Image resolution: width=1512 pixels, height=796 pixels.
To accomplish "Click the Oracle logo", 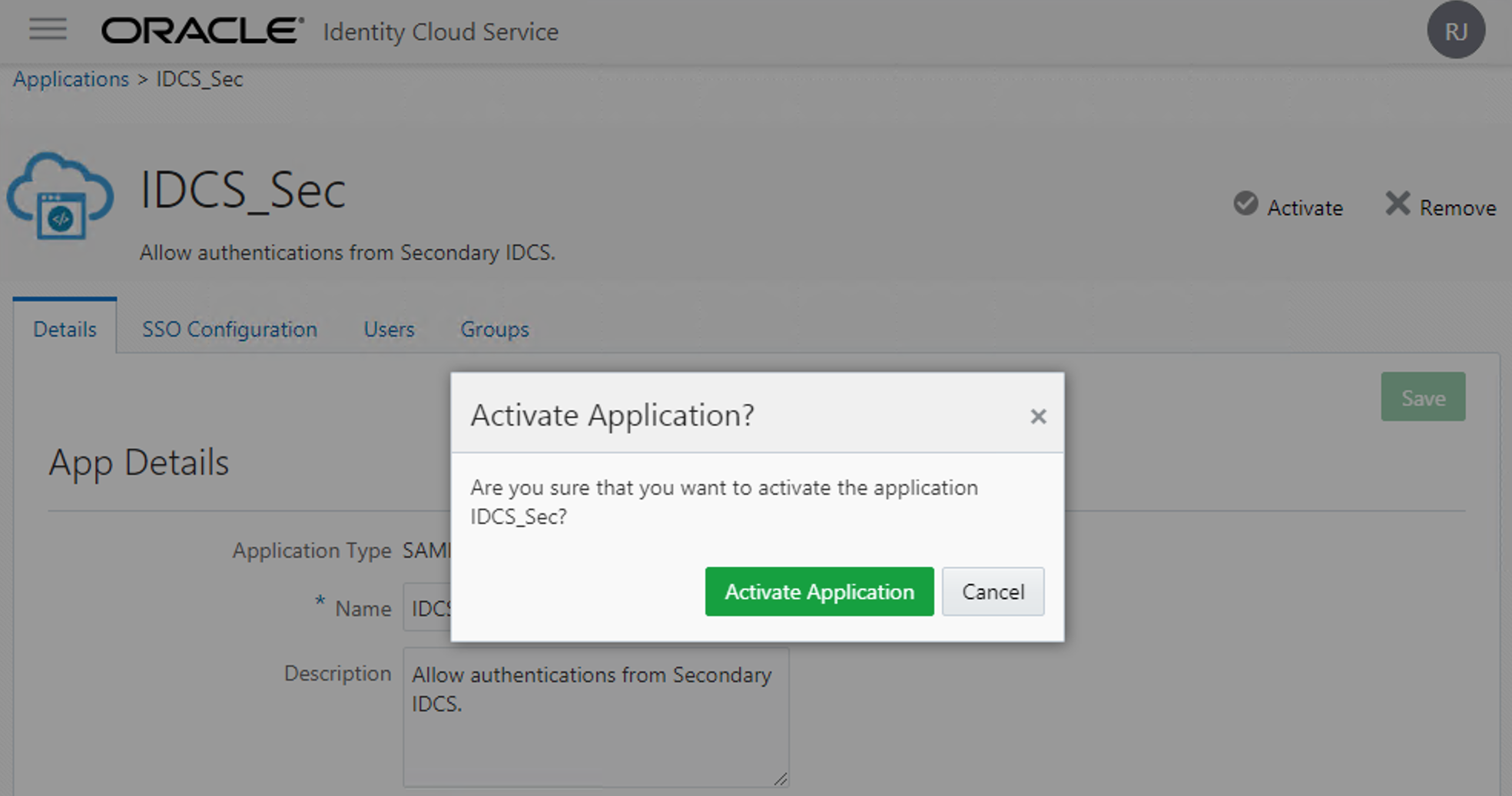I will tap(202, 31).
